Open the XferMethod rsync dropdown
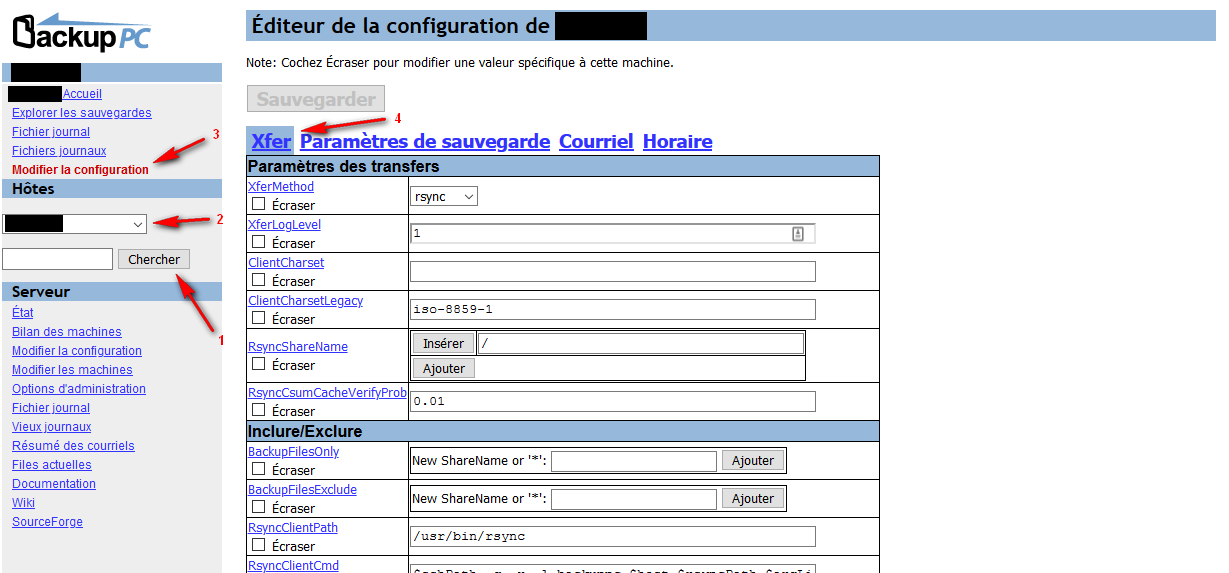This screenshot has height=573, width=1229. tap(445, 197)
